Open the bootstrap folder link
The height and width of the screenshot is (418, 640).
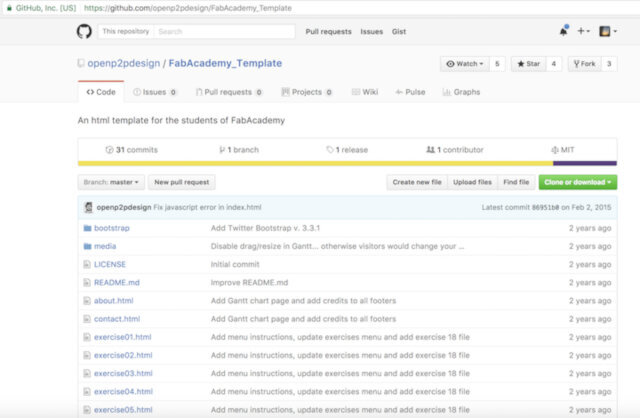click(x=111, y=228)
